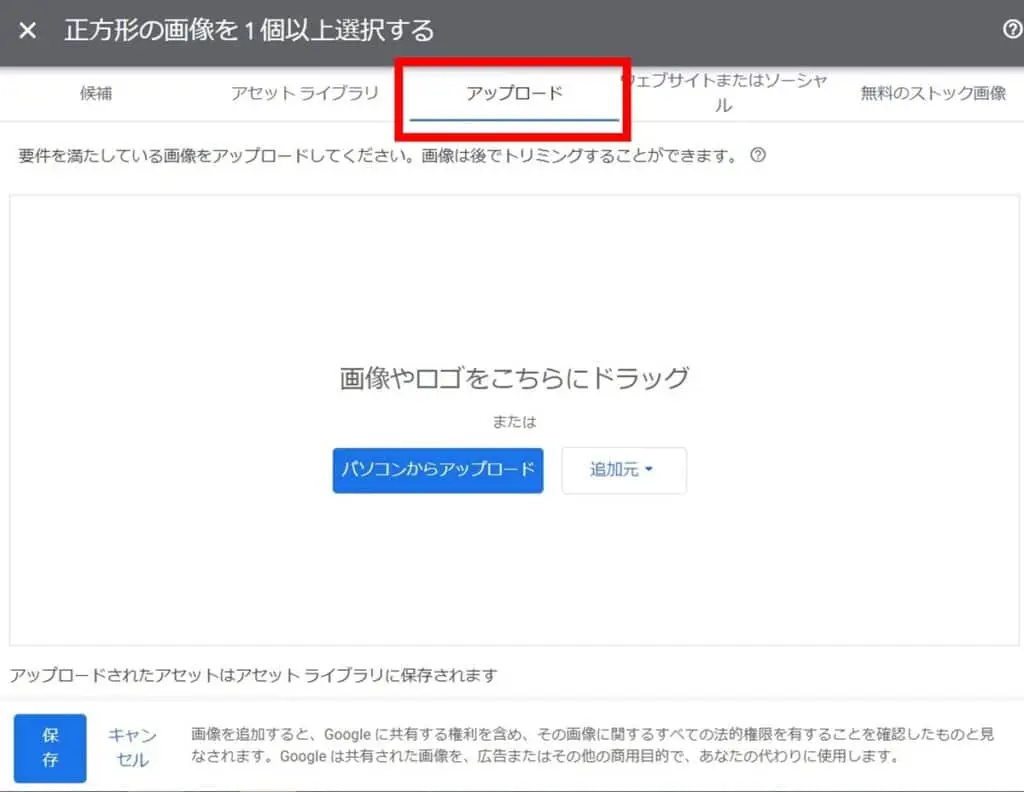The width and height of the screenshot is (1024, 792).
Task: Click the caret arrow on the 追加元 button
Action: pos(649,469)
